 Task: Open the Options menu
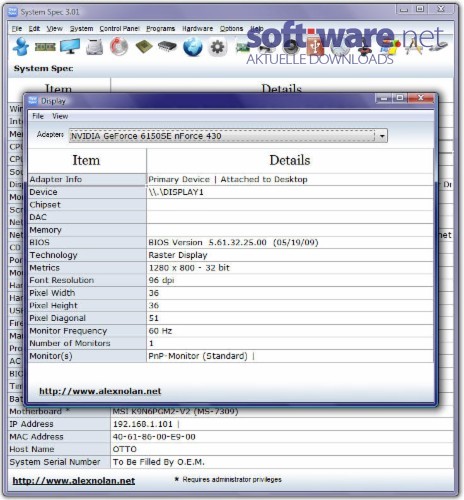(x=231, y=29)
